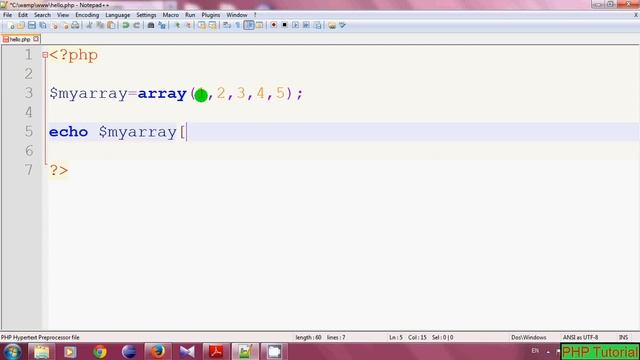Open Visual Studio from the taskbar
The width and height of the screenshot is (640, 360).
click(187, 351)
